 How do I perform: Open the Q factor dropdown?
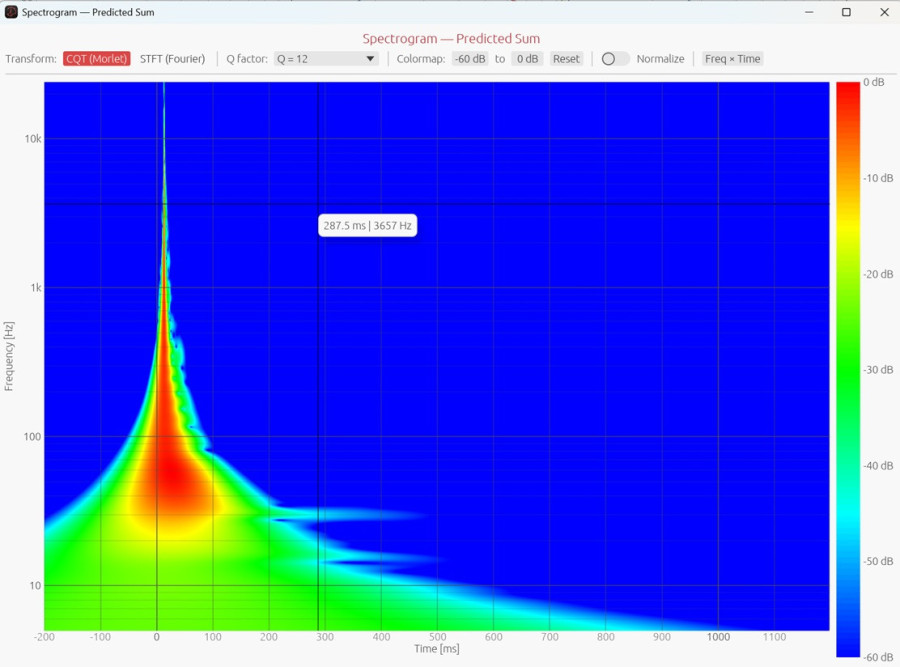coord(326,59)
